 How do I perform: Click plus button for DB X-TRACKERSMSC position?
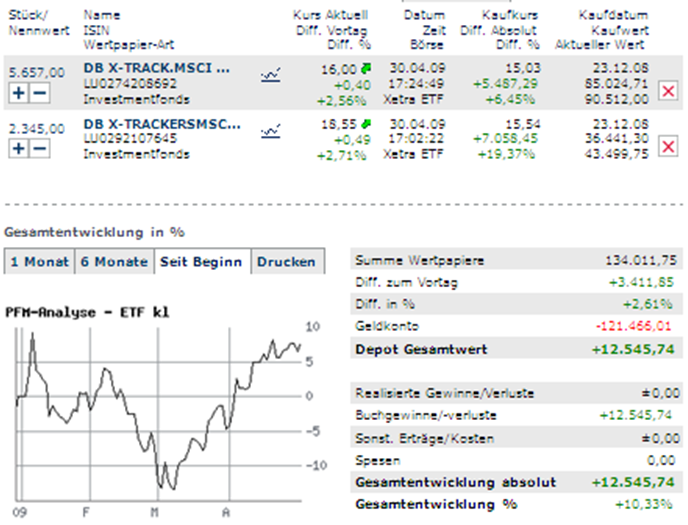click(x=19, y=148)
